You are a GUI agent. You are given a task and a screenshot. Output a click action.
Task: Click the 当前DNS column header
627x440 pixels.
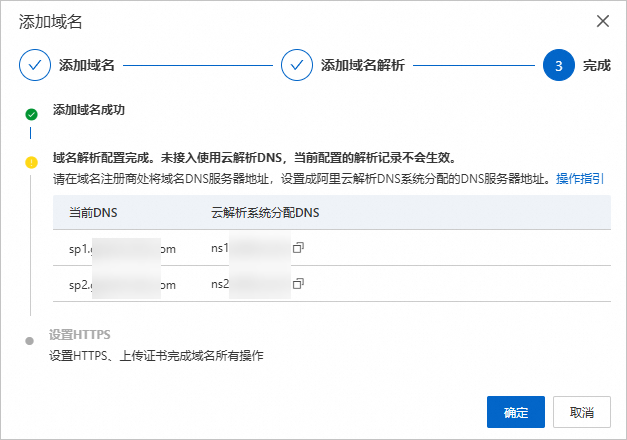[93, 212]
